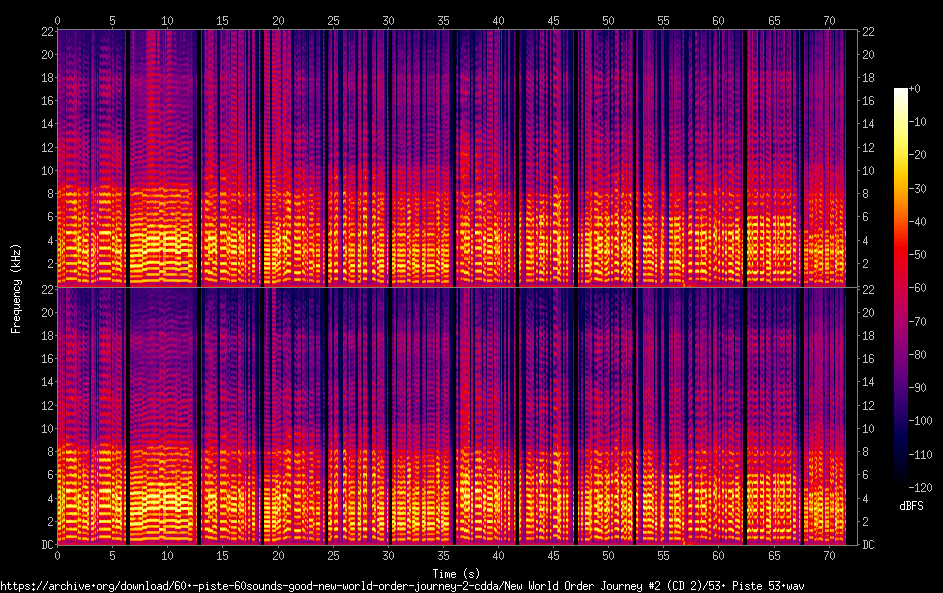This screenshot has width=943, height=593.
Task: Click the "dBFS" label under the color scale
Action: click(x=911, y=506)
